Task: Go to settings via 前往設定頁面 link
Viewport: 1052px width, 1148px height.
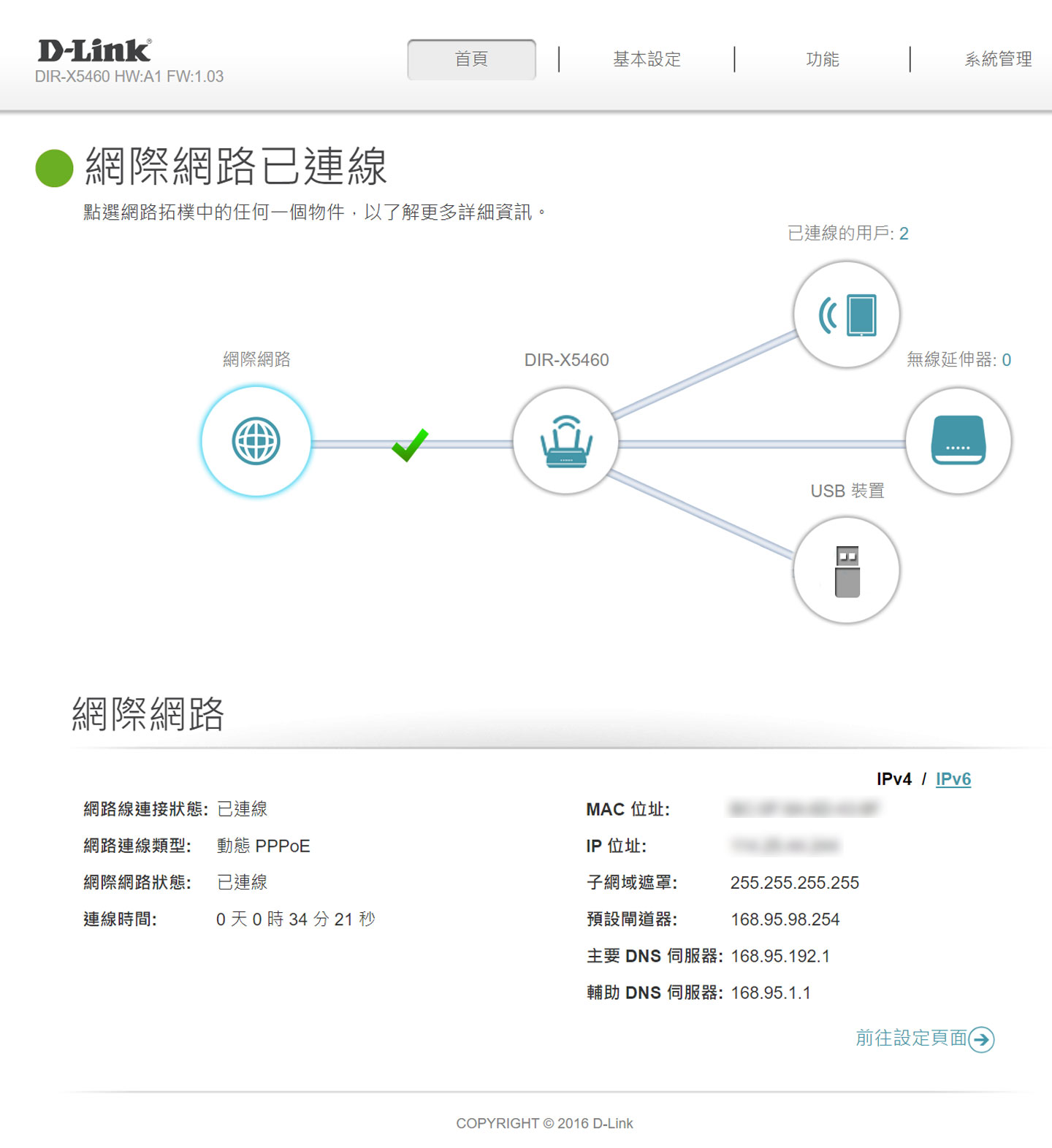Action: click(x=911, y=1038)
